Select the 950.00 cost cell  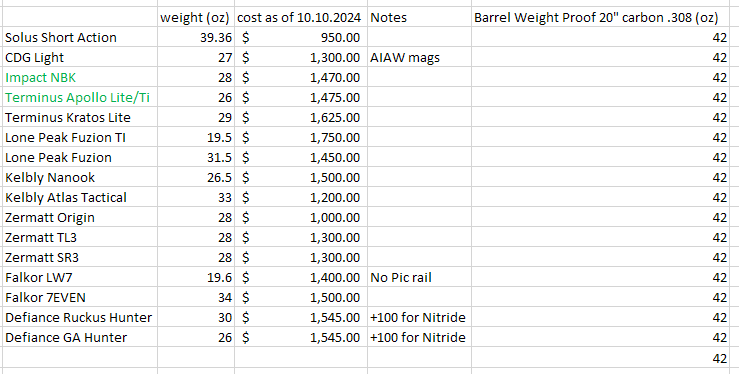click(301, 37)
